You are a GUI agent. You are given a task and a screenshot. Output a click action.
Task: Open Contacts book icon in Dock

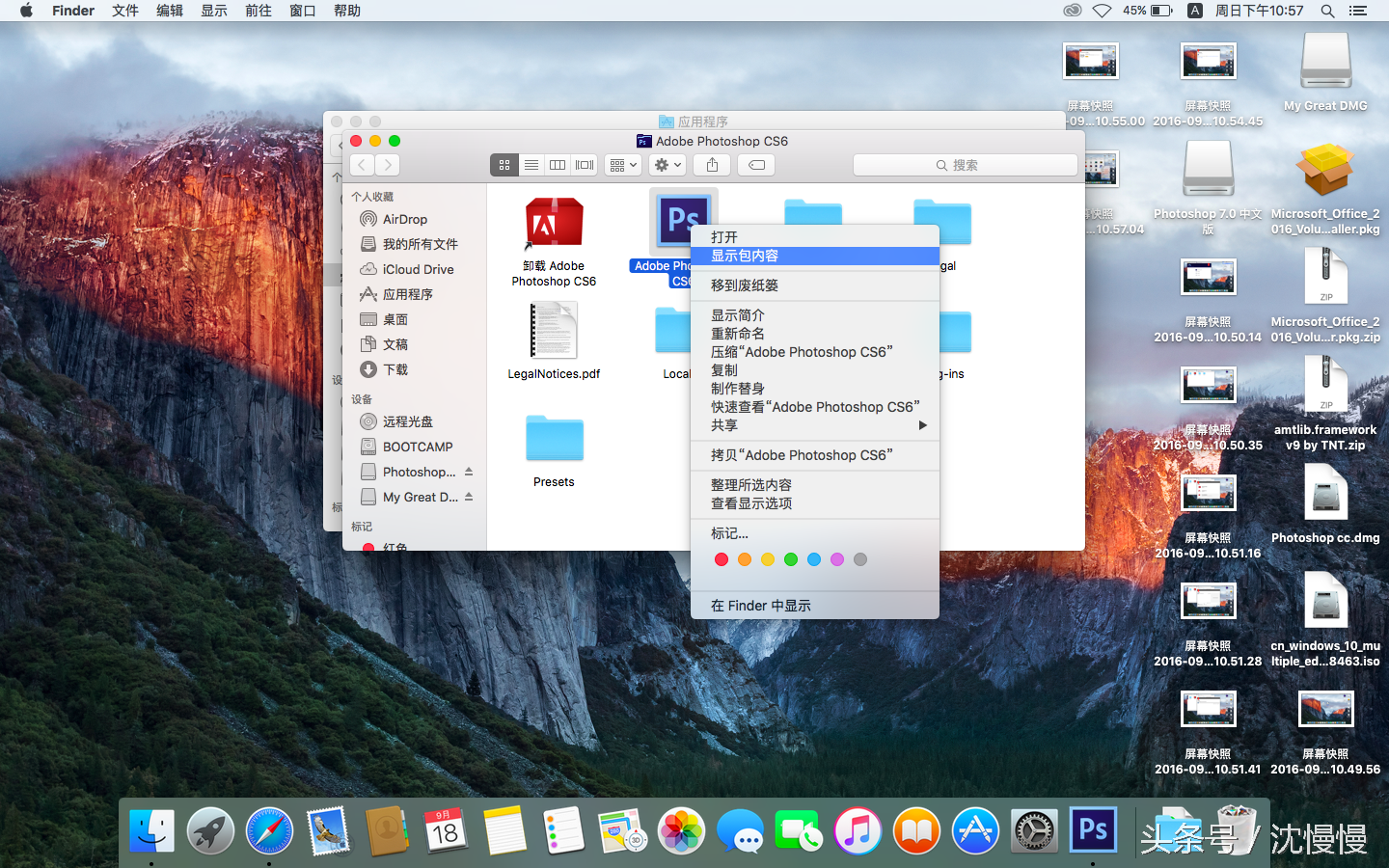(x=387, y=830)
